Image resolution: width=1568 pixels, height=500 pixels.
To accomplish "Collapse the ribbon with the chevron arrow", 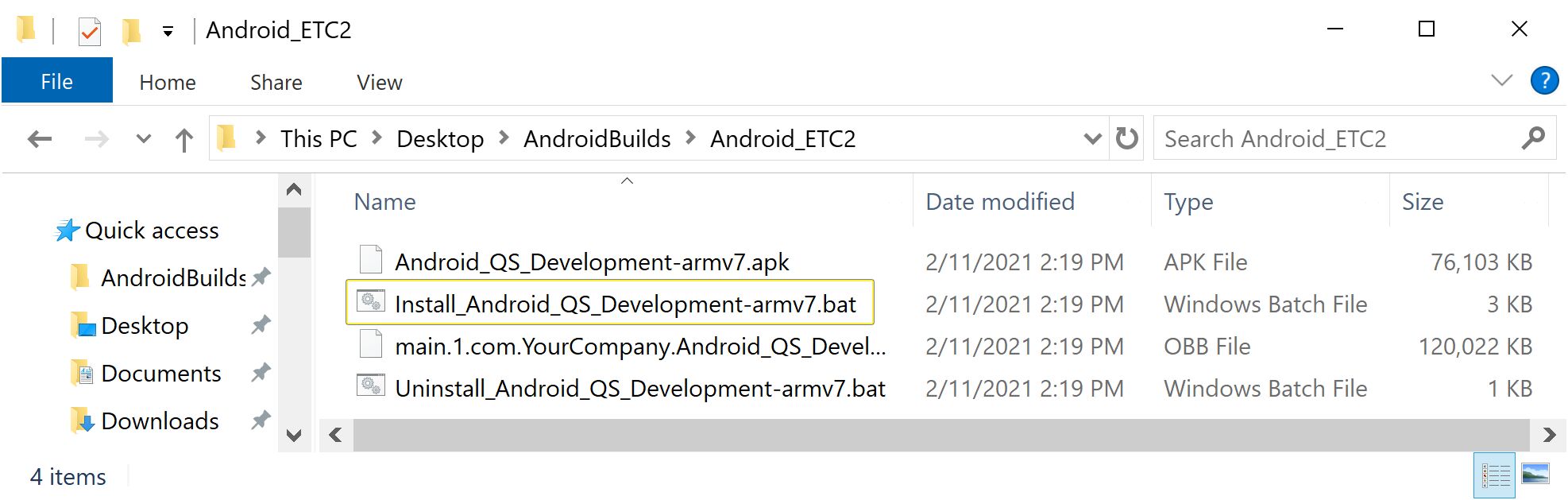I will point(1501,79).
